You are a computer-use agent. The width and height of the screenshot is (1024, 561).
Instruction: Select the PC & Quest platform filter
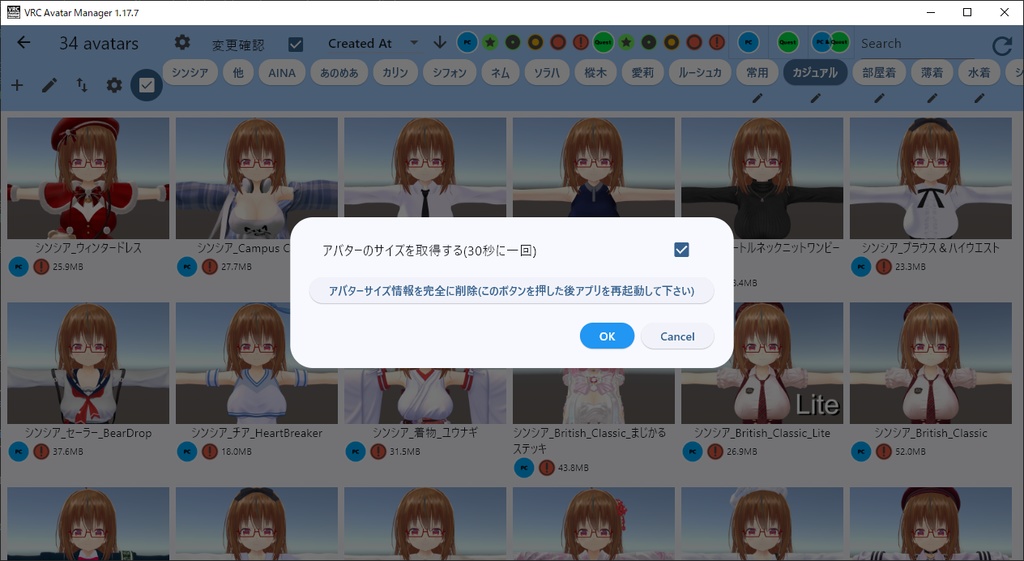tap(831, 43)
